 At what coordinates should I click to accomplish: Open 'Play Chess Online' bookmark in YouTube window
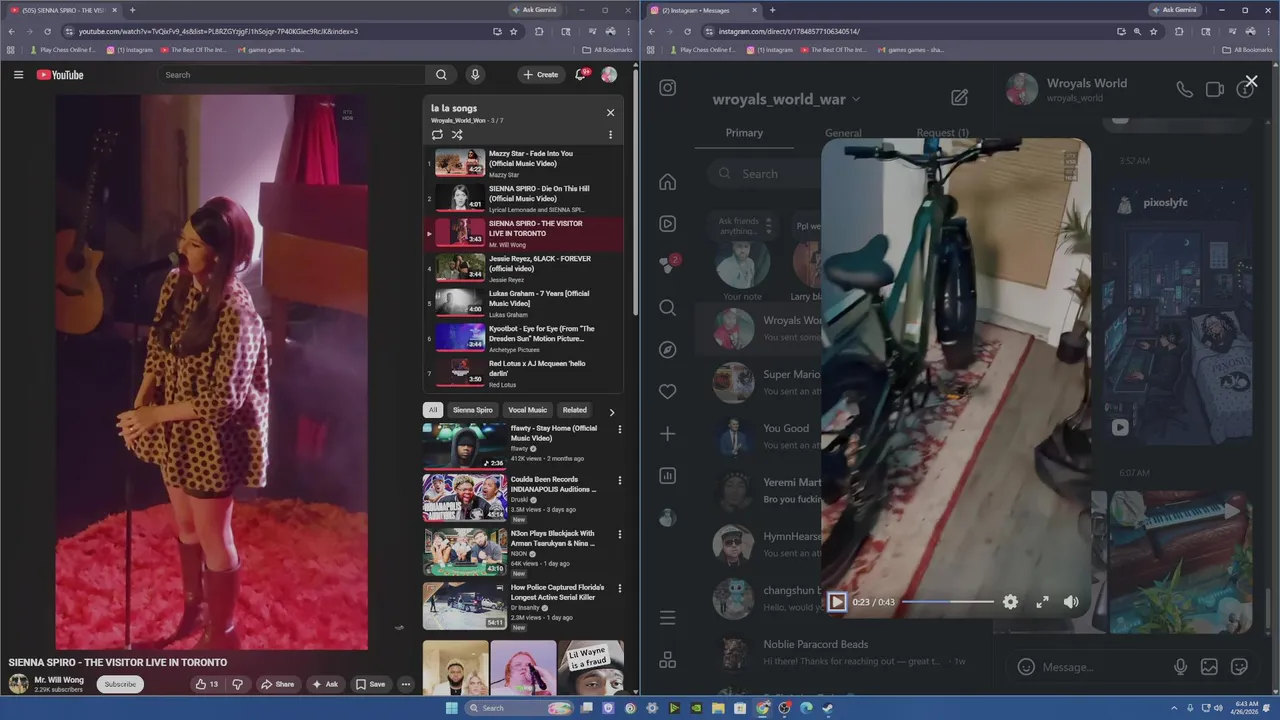coord(62,50)
